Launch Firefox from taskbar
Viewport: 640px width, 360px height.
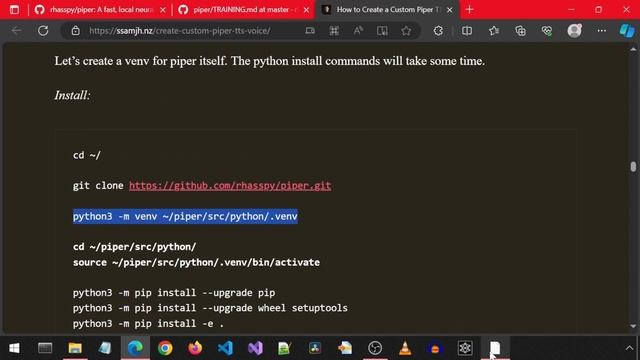[195, 348]
